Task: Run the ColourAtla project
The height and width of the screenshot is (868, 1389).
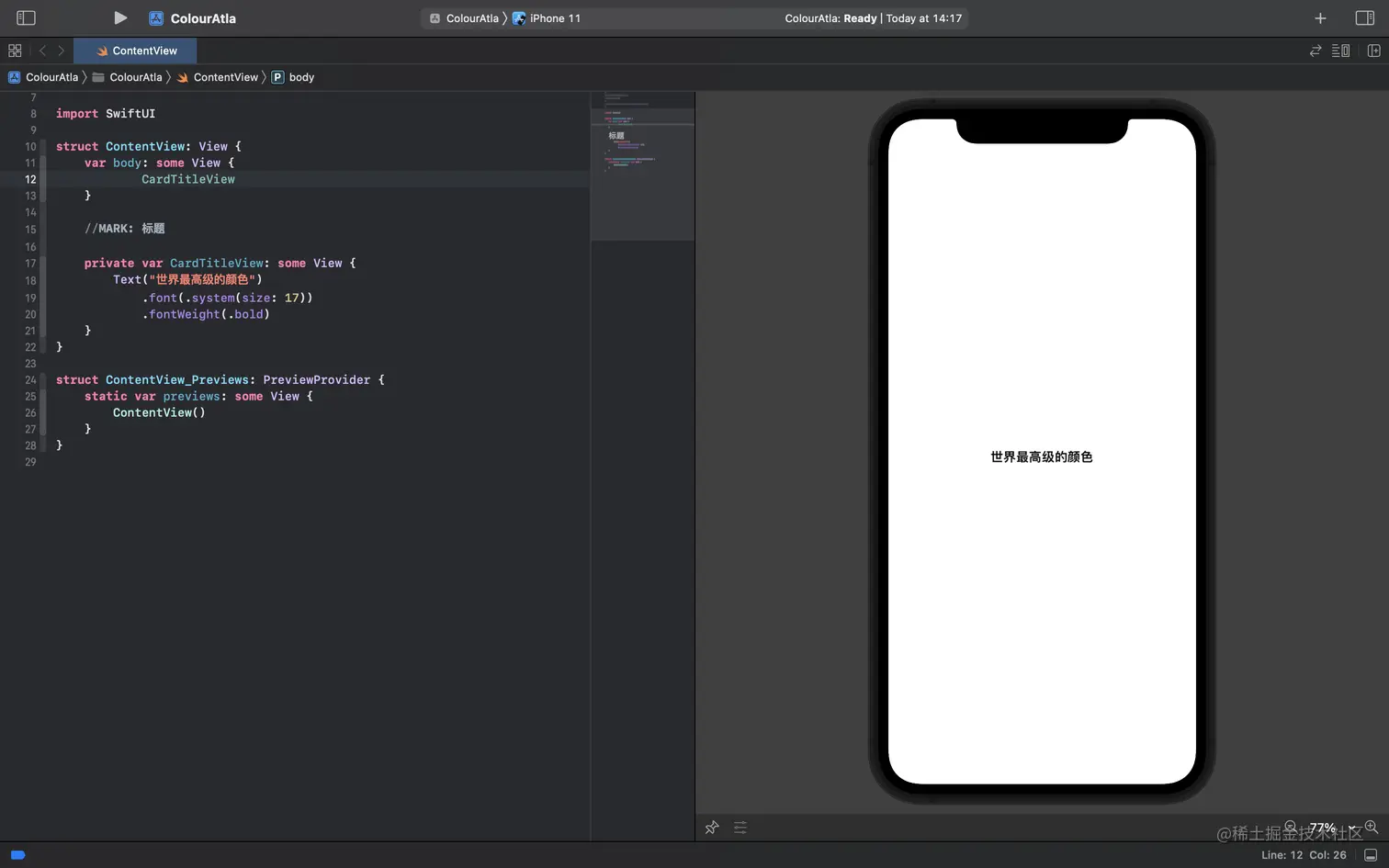Action: click(x=120, y=17)
